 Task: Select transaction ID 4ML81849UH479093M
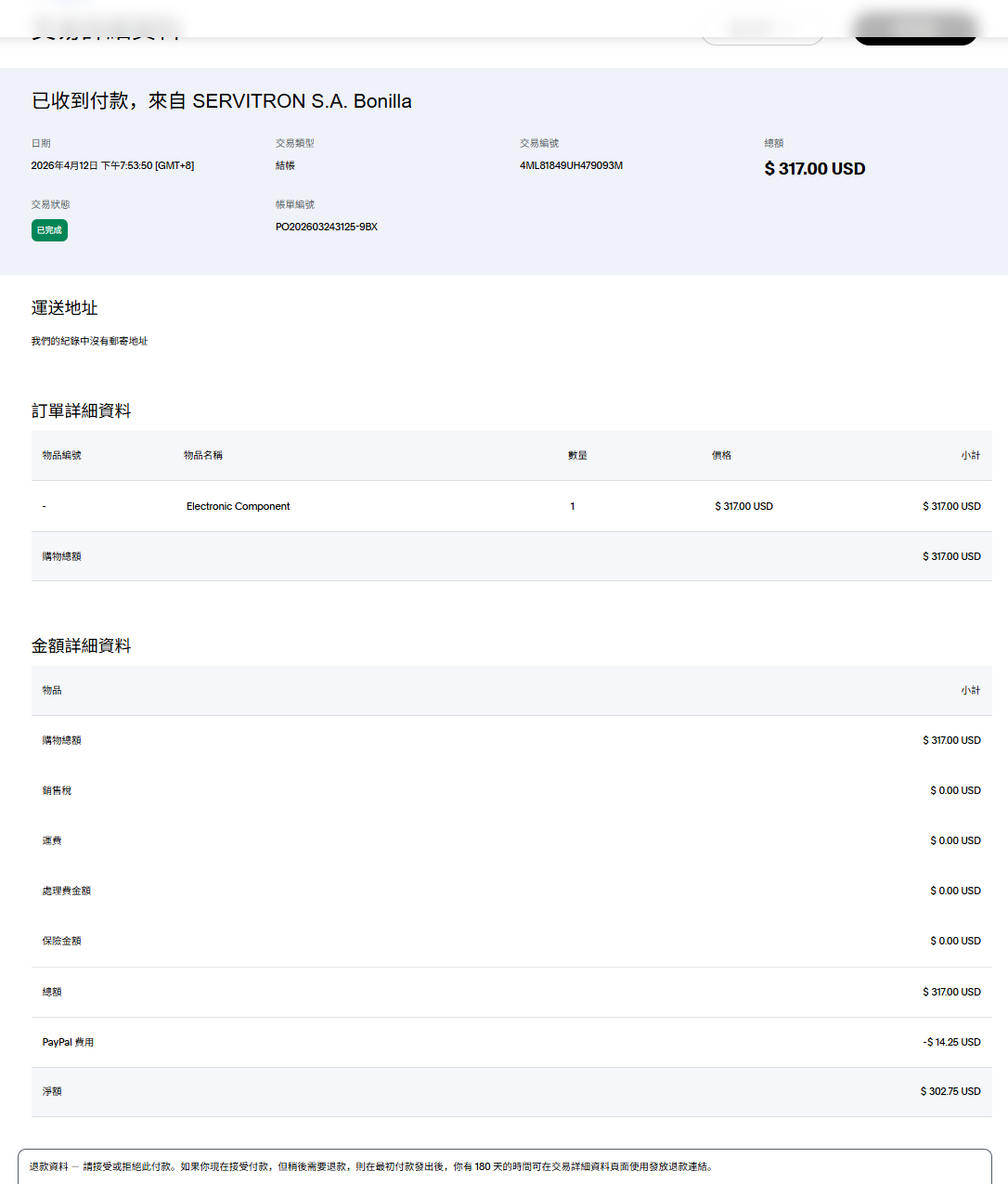(571, 166)
